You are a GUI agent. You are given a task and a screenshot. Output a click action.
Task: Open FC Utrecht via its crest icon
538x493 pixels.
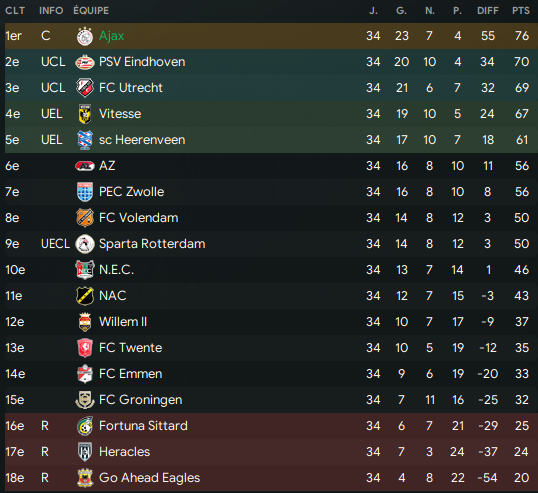point(85,88)
